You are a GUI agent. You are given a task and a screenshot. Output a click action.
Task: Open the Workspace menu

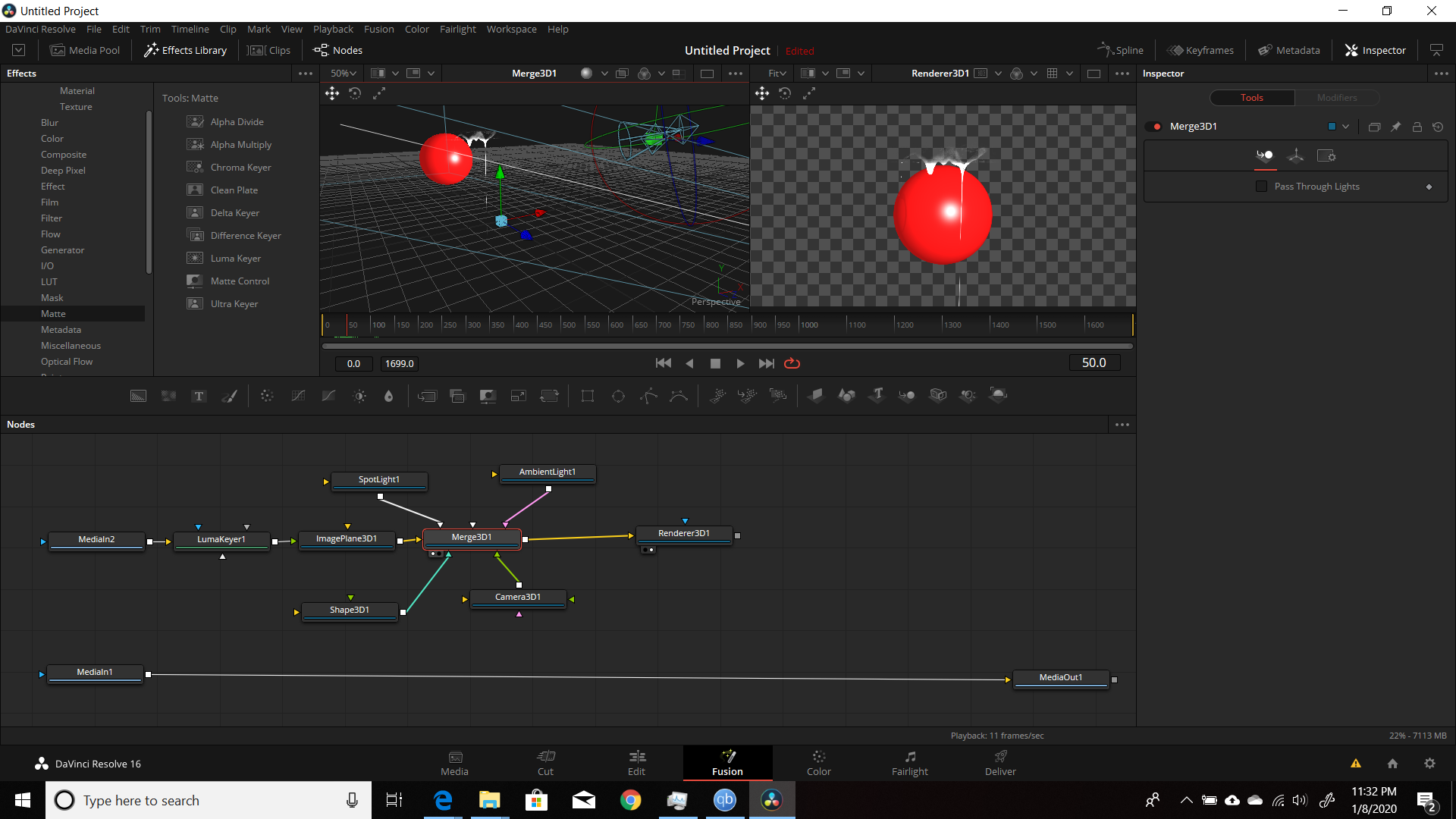click(x=511, y=29)
